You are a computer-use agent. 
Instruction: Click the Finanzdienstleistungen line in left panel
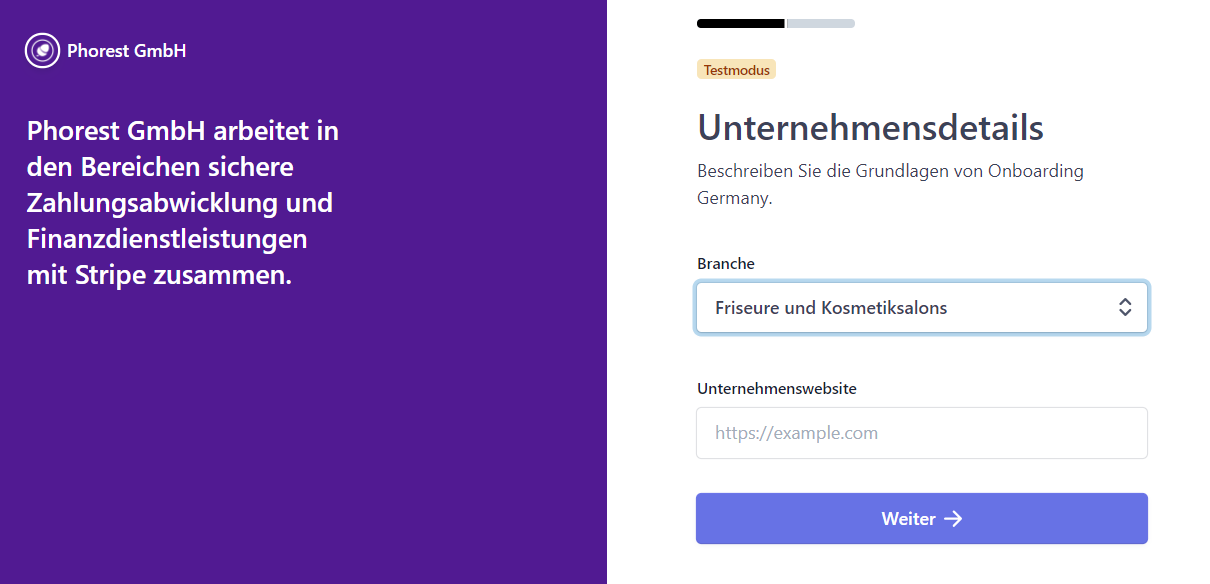click(167, 239)
